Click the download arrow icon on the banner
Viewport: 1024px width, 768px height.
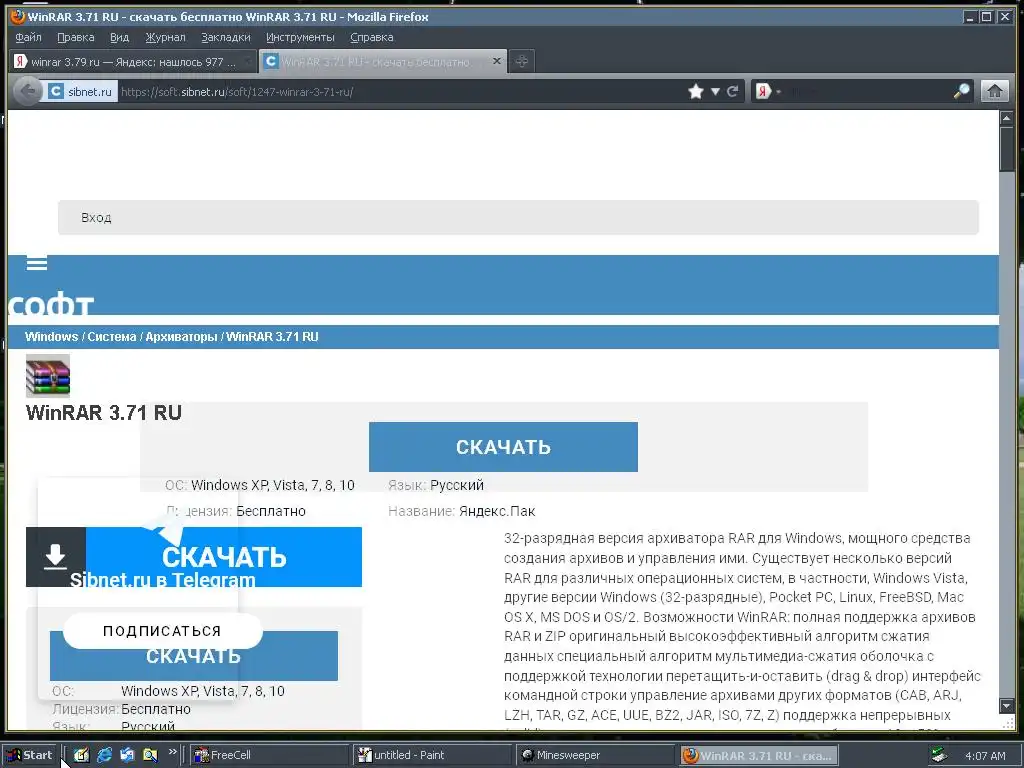click(56, 556)
